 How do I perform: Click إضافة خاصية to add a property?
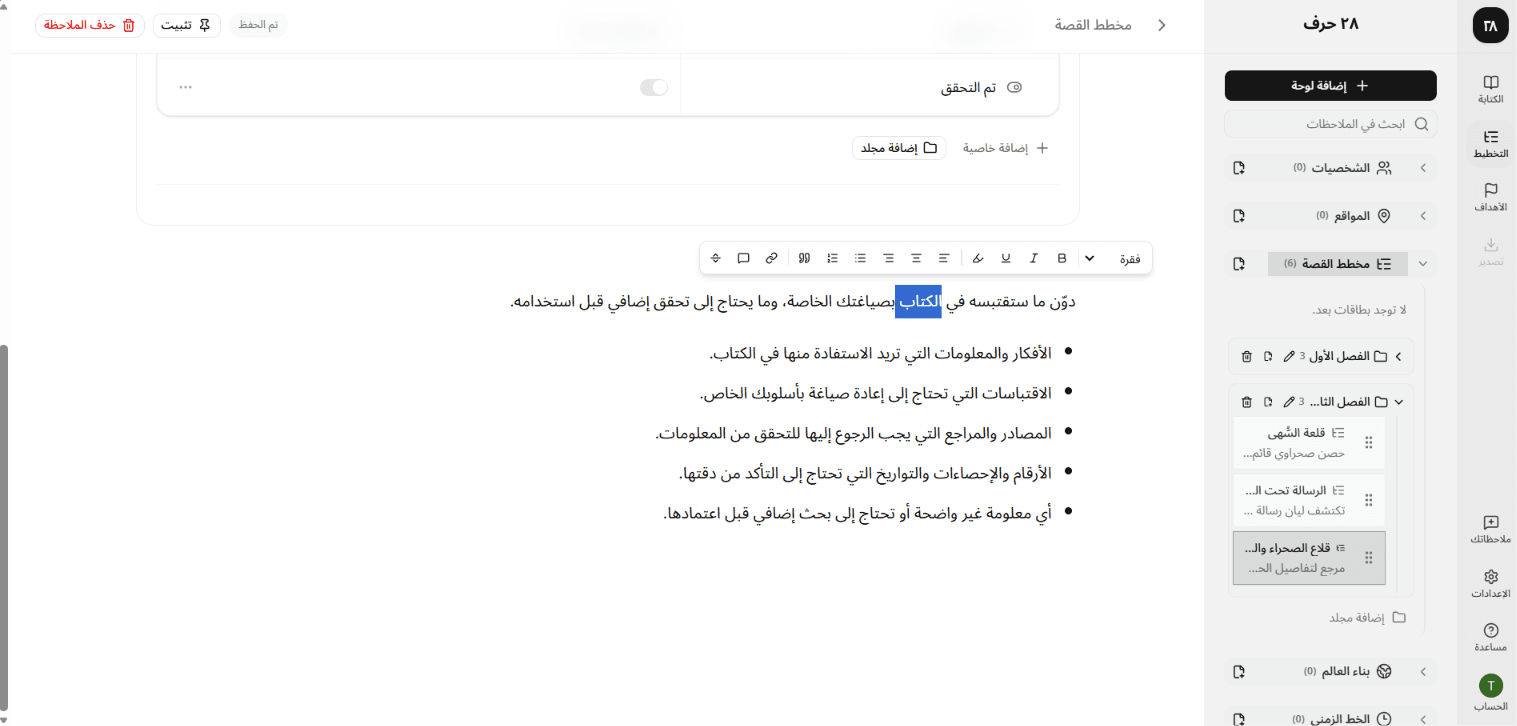[x=1005, y=148]
